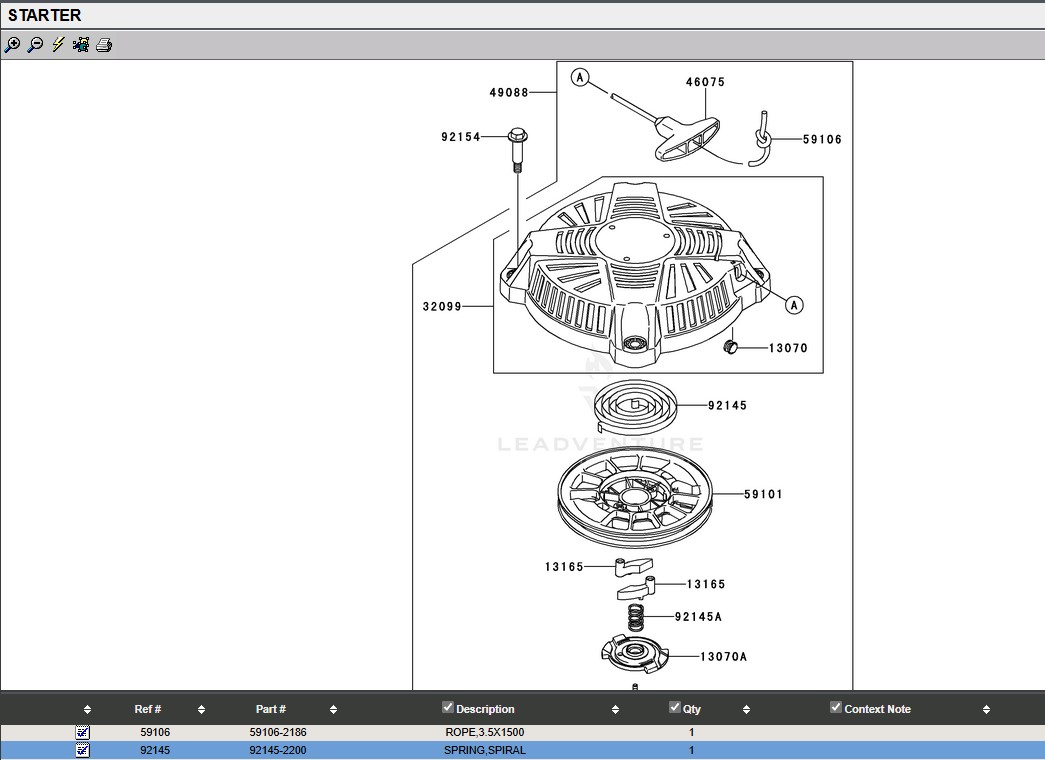Click sort arrows right of Description

[615, 710]
